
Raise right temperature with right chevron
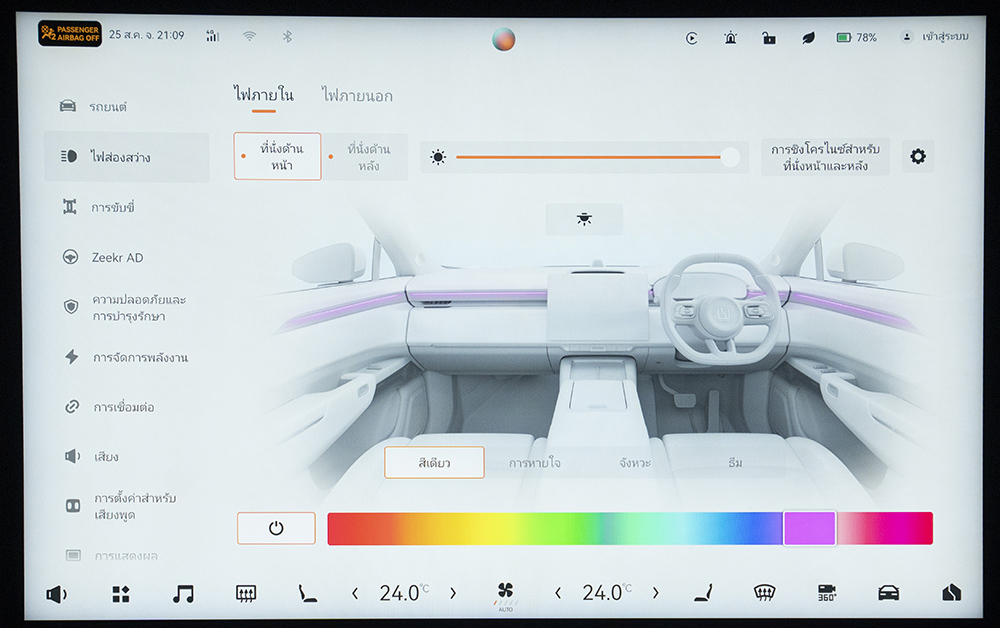[656, 593]
